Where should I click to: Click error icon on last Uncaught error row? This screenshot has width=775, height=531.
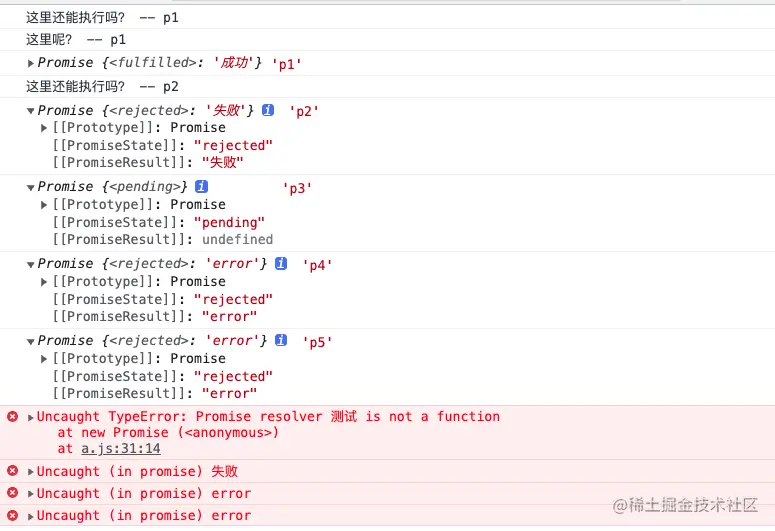(12, 515)
